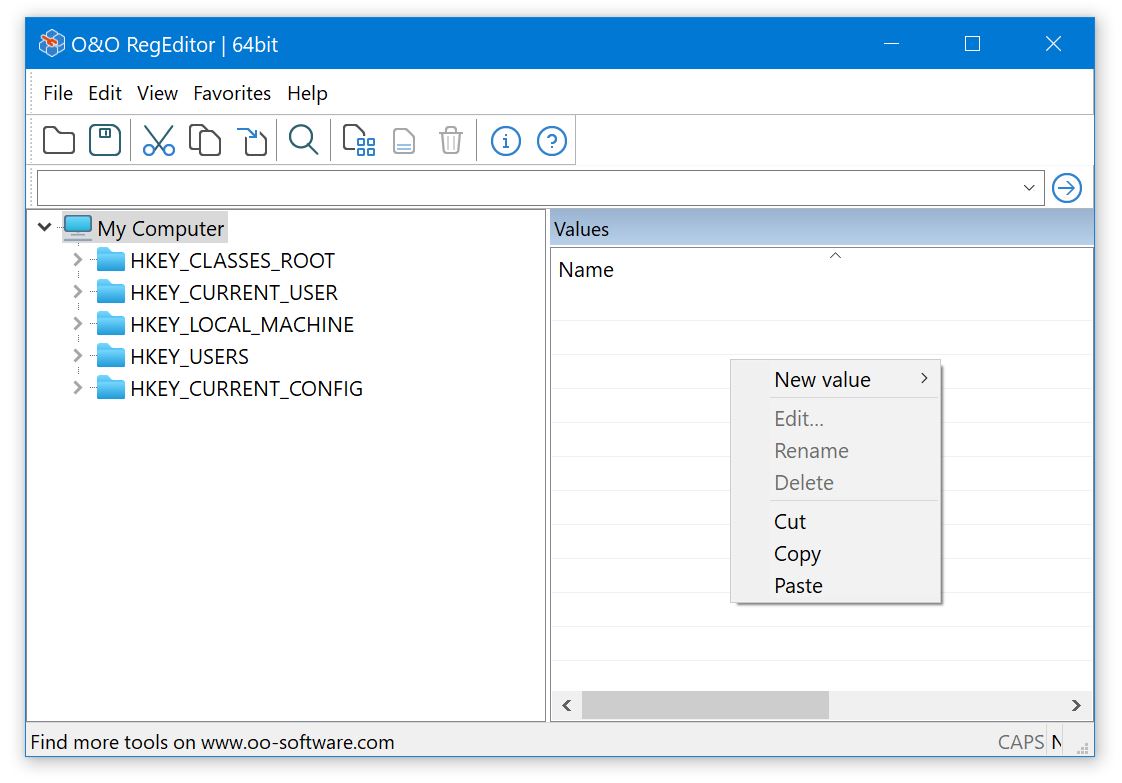Choose Paste in context menu
Screen dimensions: 1122x783
[x=835, y=585]
